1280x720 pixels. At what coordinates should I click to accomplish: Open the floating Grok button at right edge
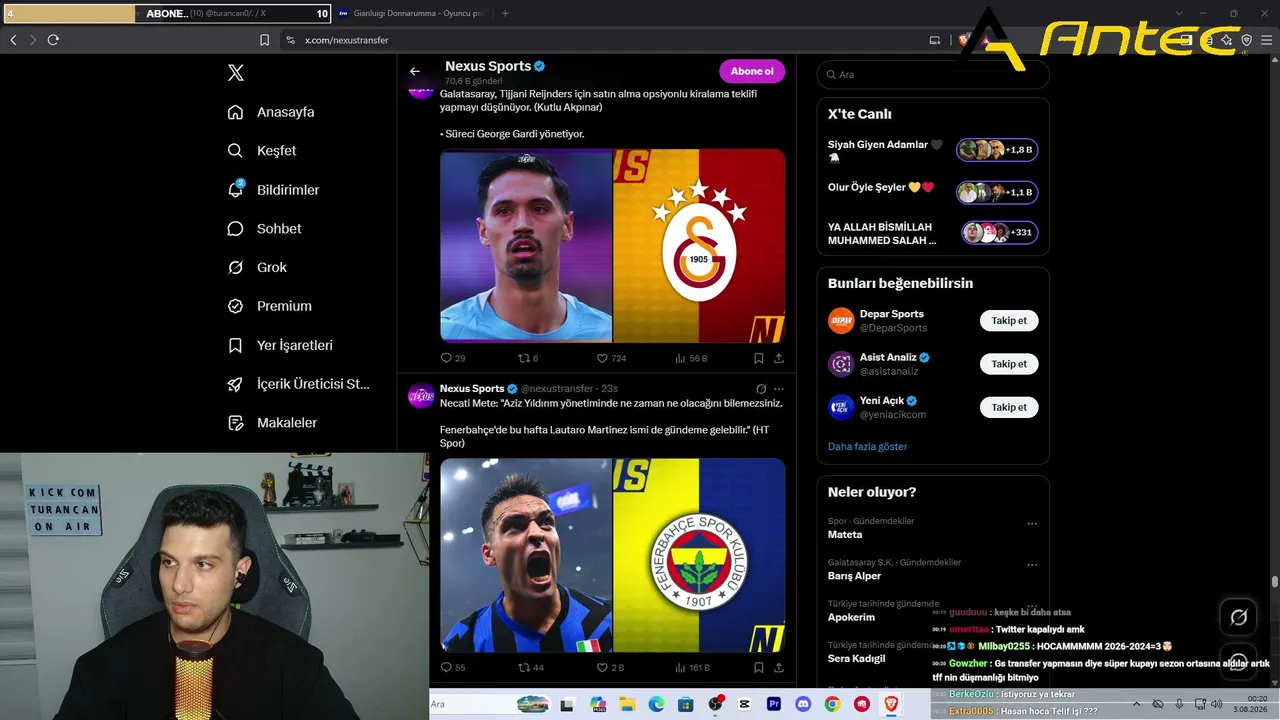[1238, 617]
